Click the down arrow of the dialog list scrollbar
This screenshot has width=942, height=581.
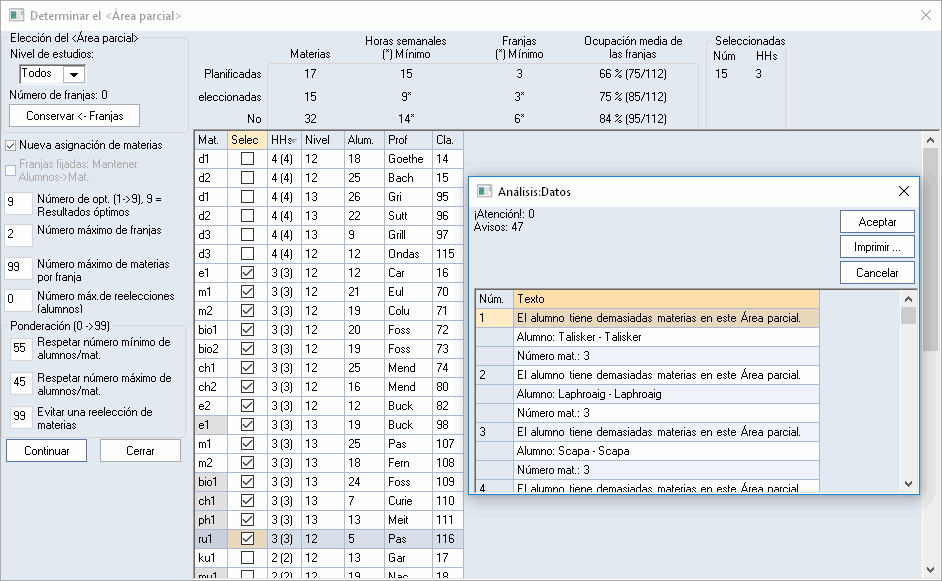(908, 484)
